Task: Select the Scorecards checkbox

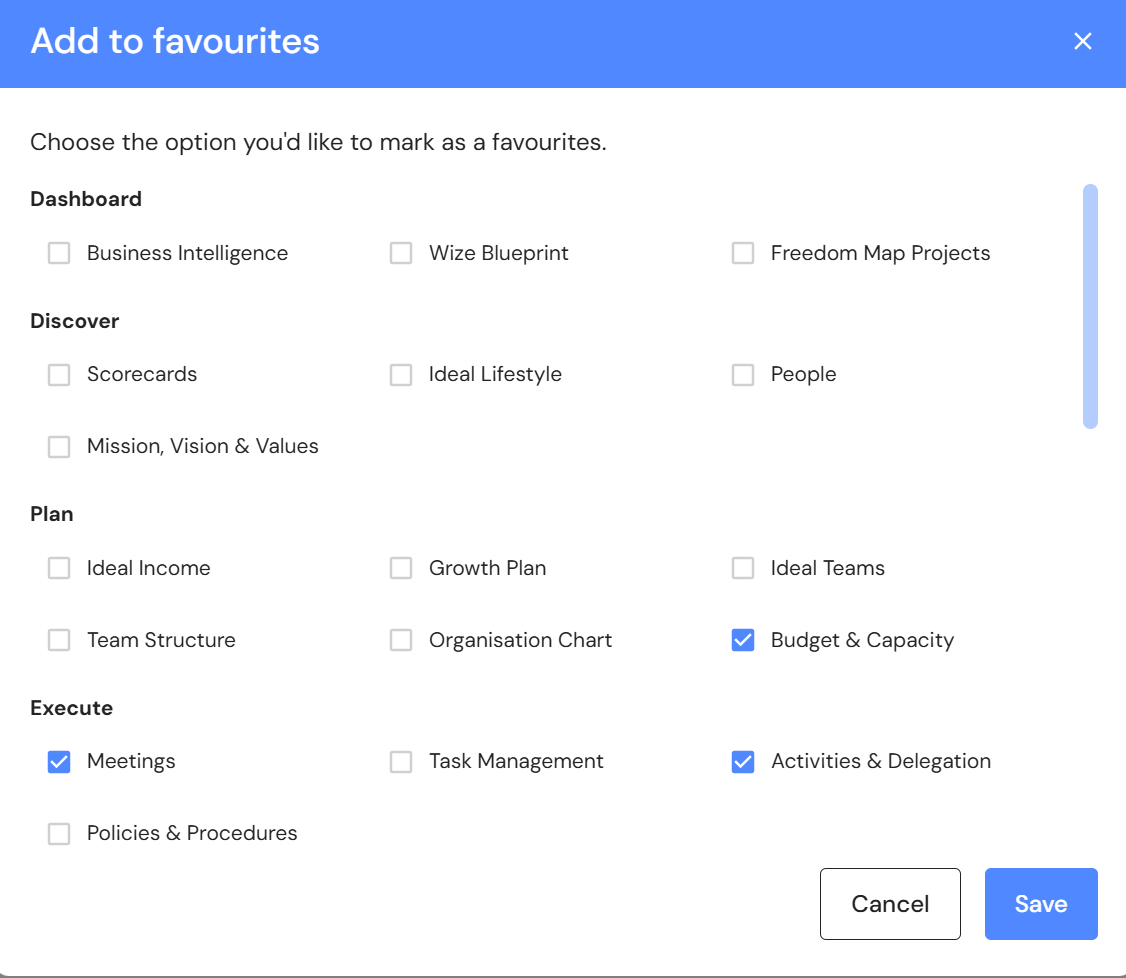Action: [60, 375]
